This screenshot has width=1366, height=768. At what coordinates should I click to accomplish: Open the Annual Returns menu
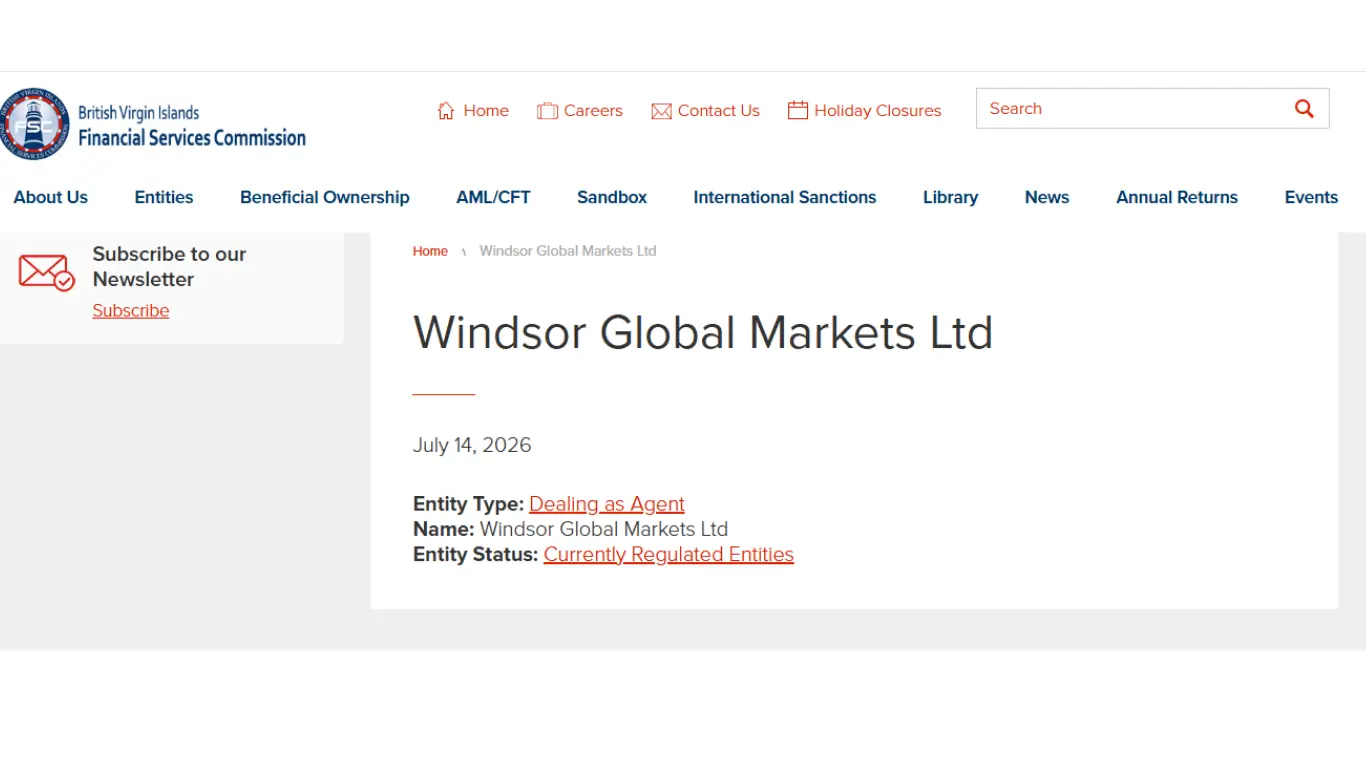coord(1177,197)
